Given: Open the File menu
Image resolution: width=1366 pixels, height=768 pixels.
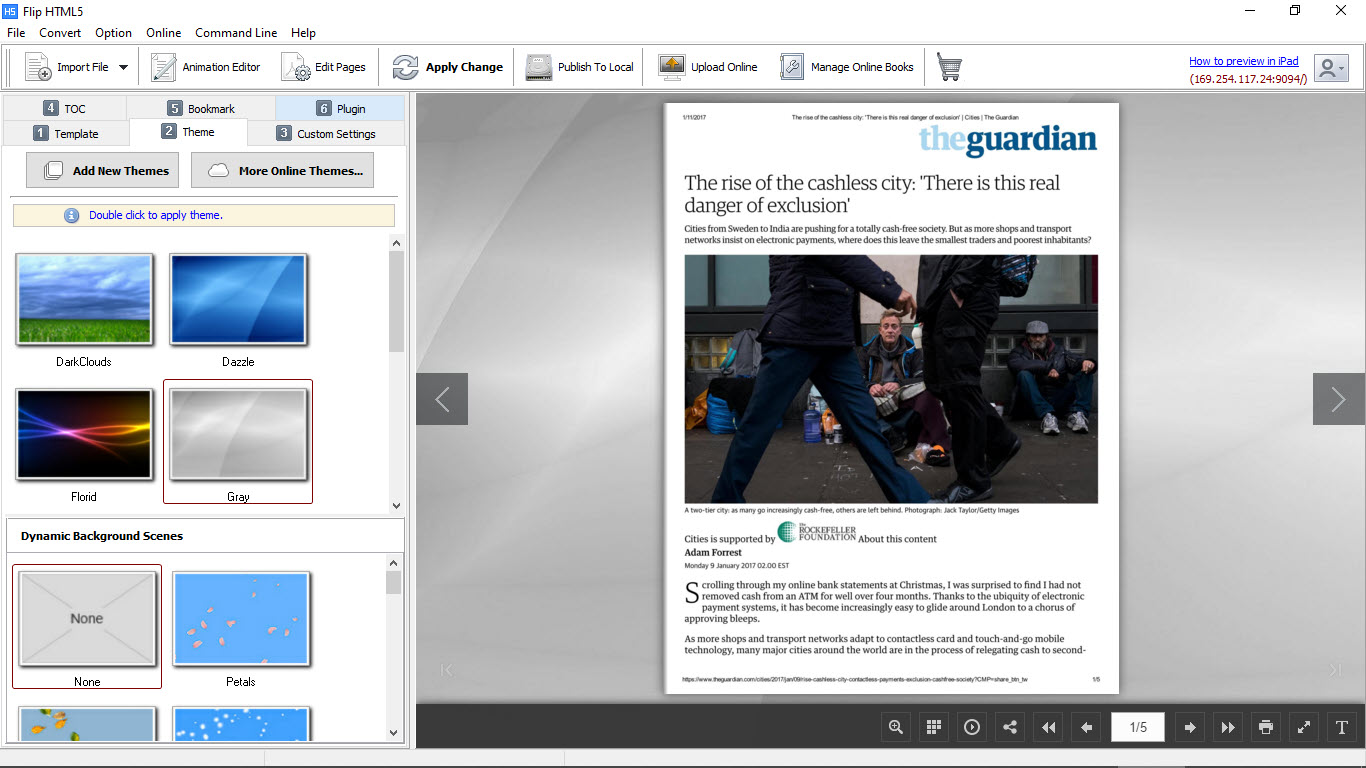Looking at the screenshot, I should tap(16, 33).
